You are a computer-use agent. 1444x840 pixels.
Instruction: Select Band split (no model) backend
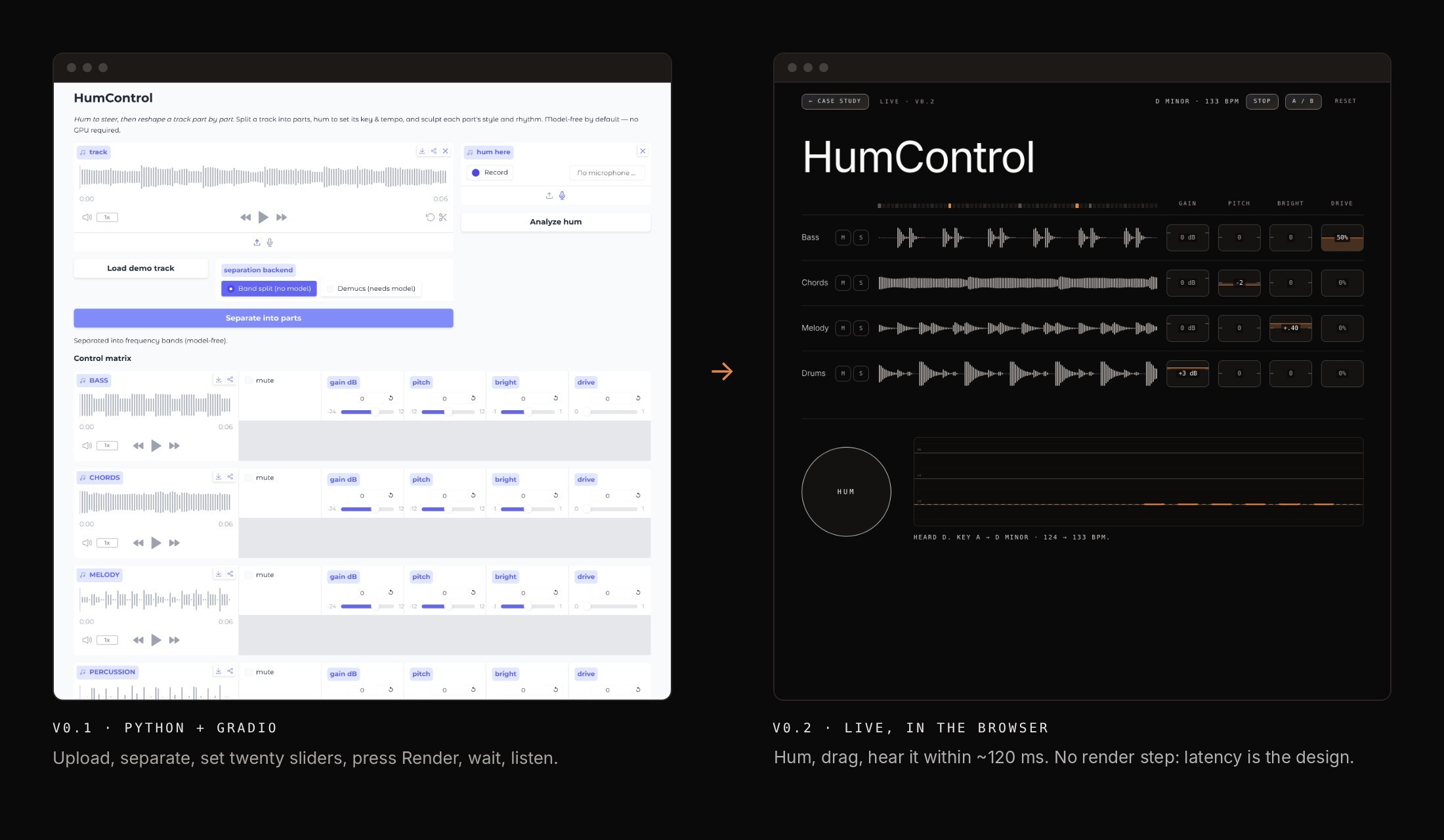269,289
